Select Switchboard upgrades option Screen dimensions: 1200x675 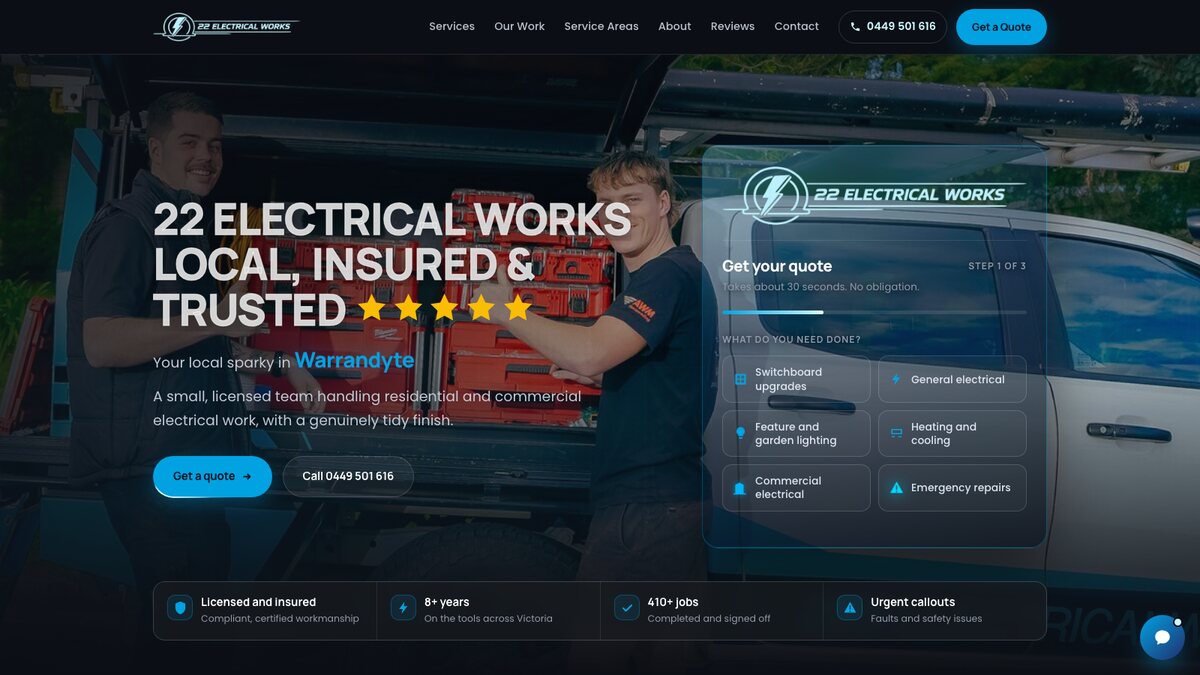click(796, 379)
